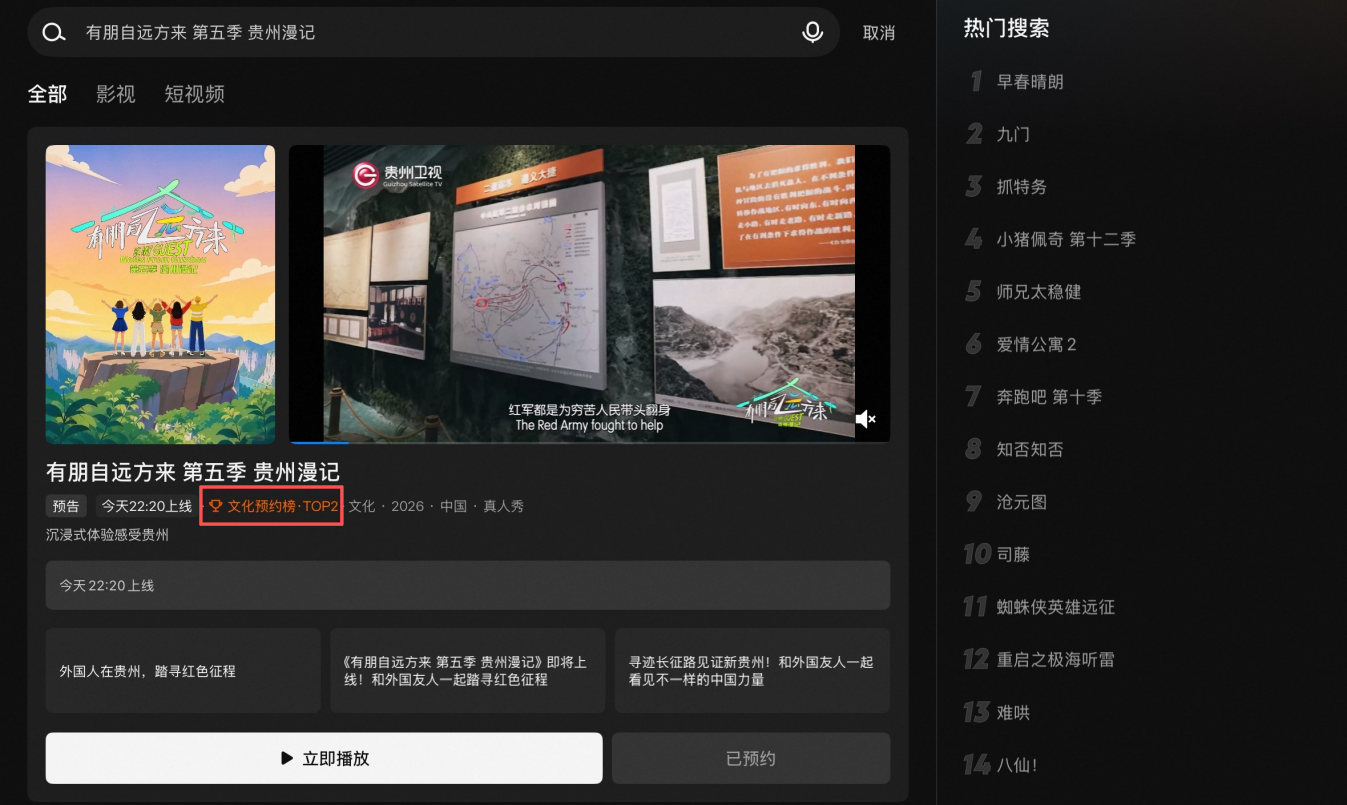The width and height of the screenshot is (1347, 805).
Task: Click the description 沉浸式体验感受贵州
Action: (107, 535)
